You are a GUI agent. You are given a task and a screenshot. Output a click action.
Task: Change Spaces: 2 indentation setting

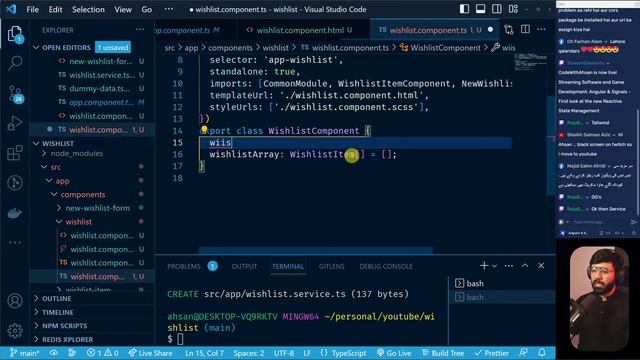[249, 353]
